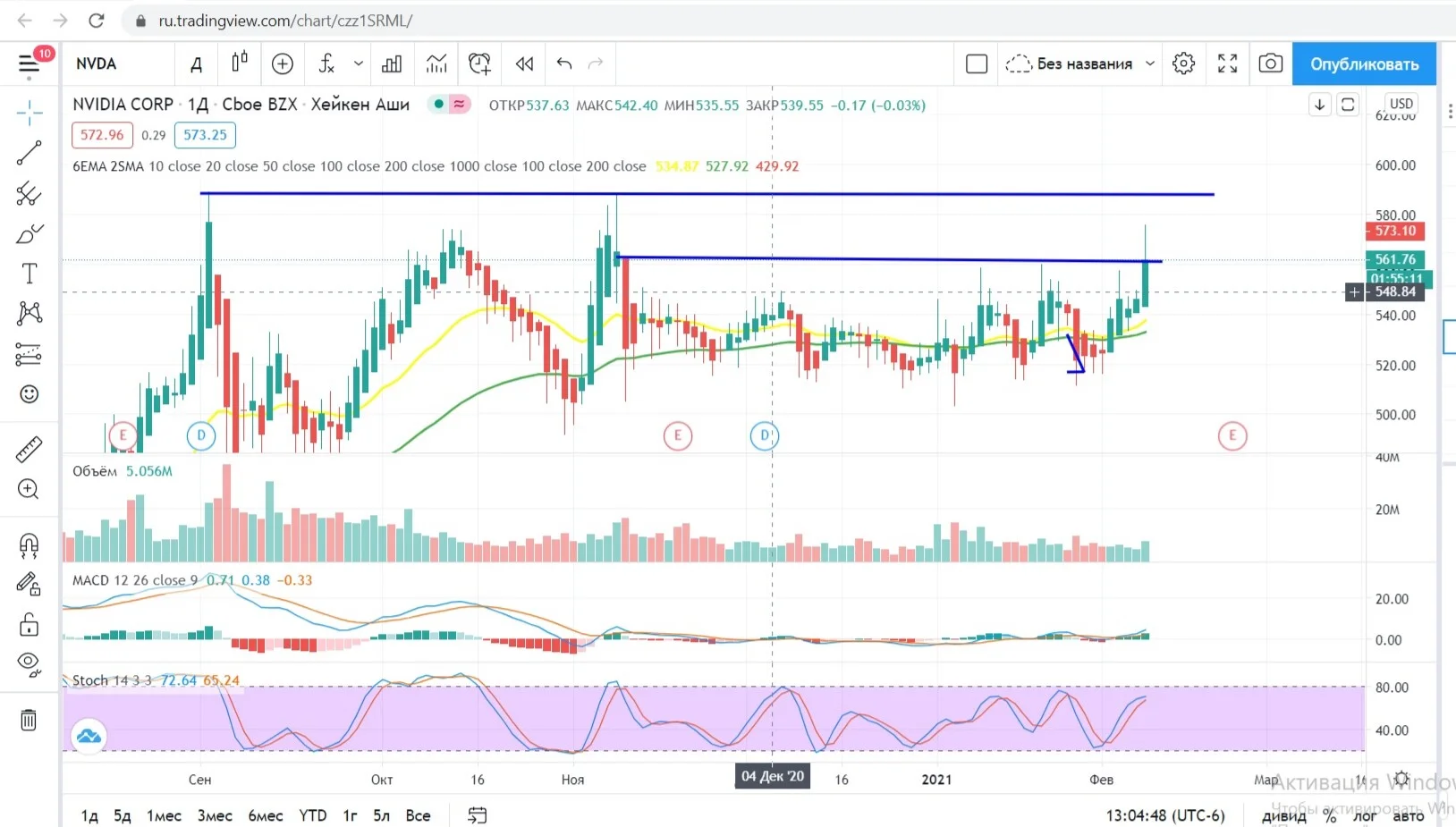This screenshot has width=1456, height=827.
Task: Click the earnings marker near Ноя
Action: (x=678, y=435)
